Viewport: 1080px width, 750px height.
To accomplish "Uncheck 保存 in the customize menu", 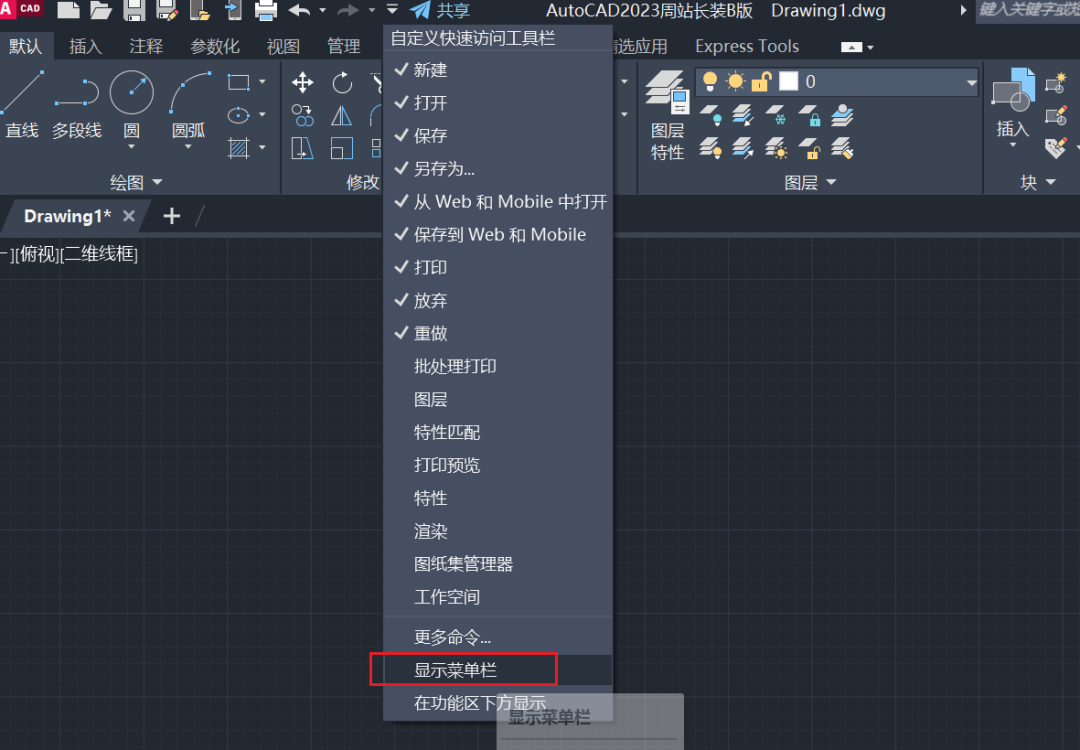I will [498, 136].
